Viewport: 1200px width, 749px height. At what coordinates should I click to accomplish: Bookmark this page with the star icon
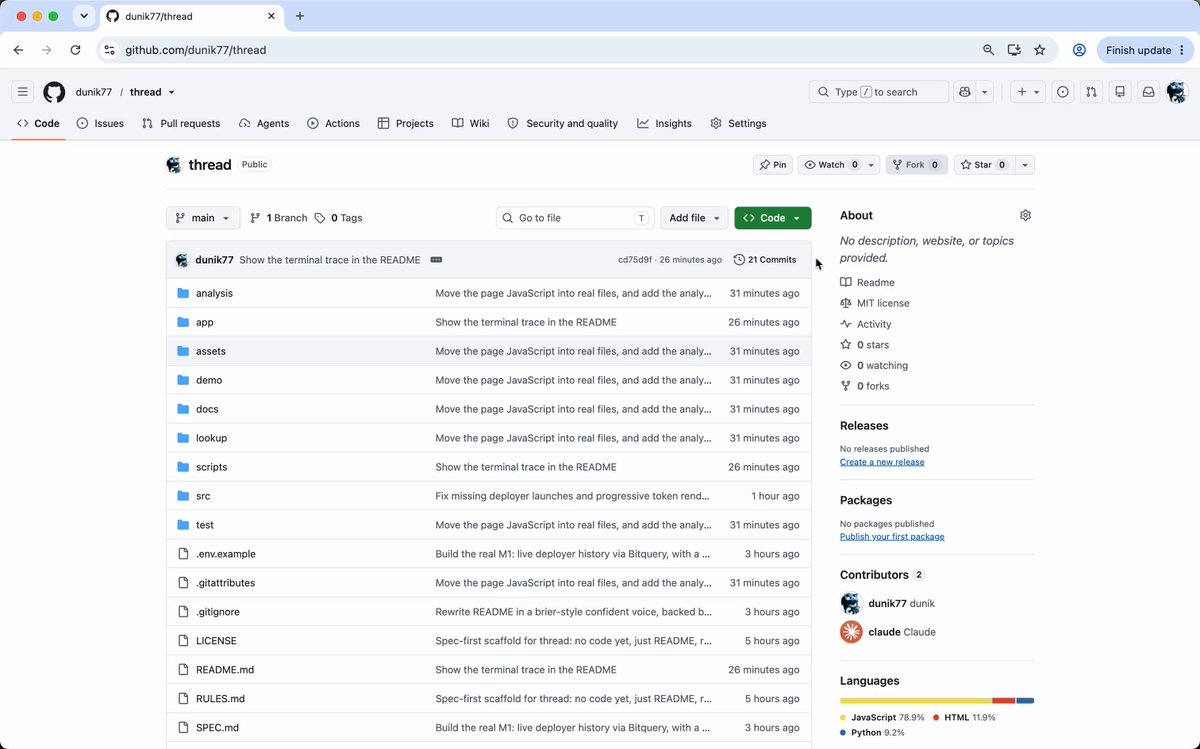pos(1040,50)
